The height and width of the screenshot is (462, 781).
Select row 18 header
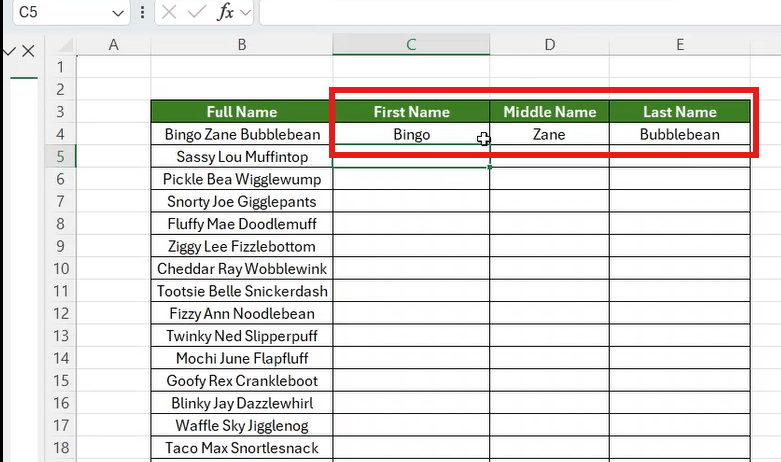pos(60,448)
